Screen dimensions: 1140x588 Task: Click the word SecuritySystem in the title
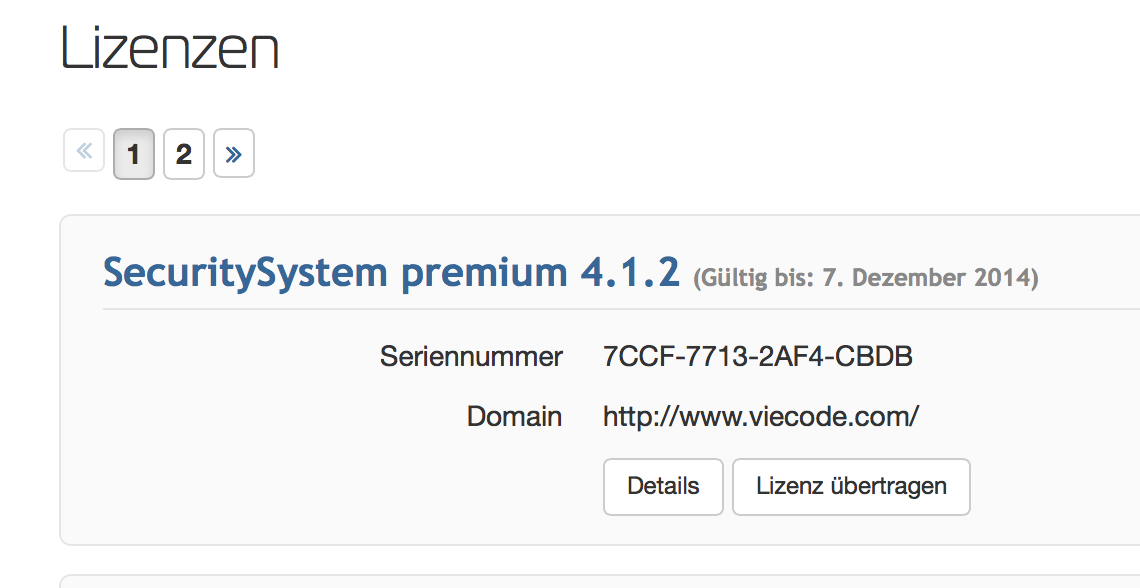pos(245,272)
